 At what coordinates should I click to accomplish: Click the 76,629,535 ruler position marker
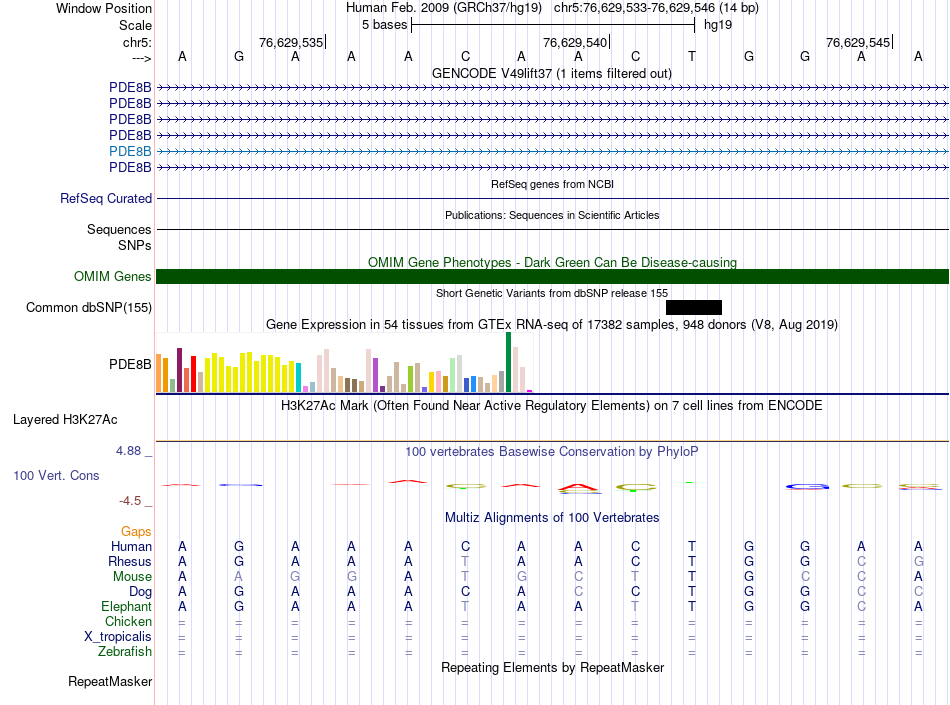[x=291, y=42]
